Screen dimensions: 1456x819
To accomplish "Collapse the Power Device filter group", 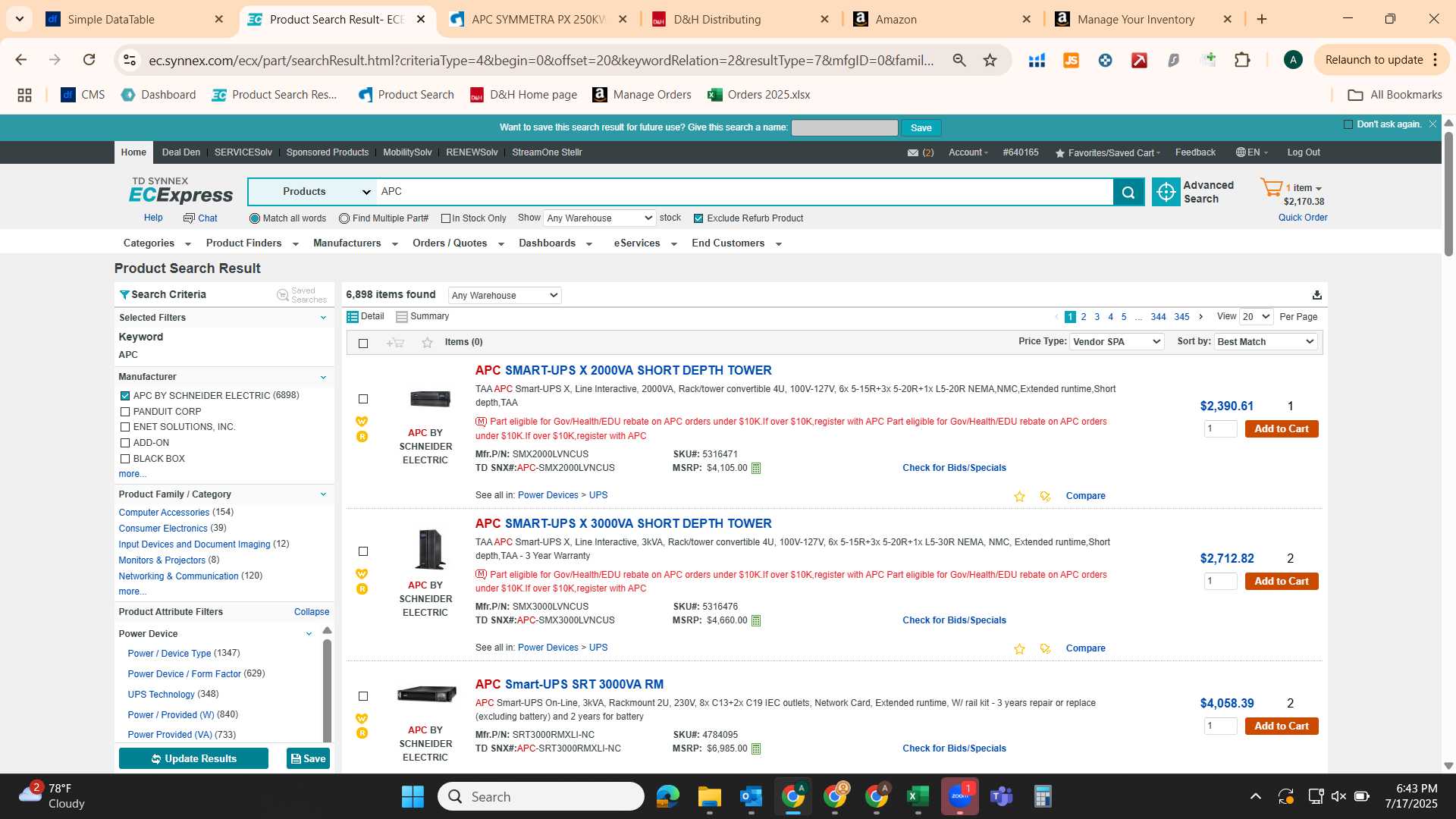I will pyautogui.click(x=309, y=634).
